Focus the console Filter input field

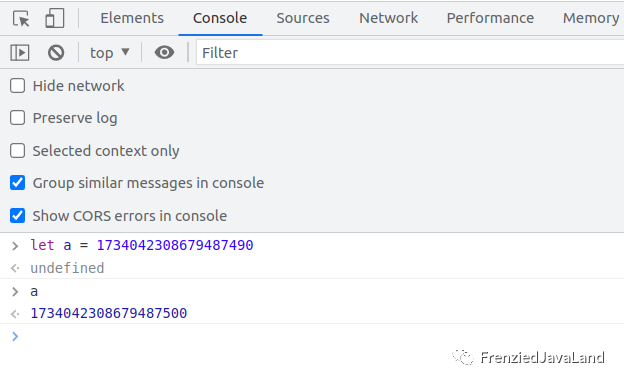pos(410,53)
